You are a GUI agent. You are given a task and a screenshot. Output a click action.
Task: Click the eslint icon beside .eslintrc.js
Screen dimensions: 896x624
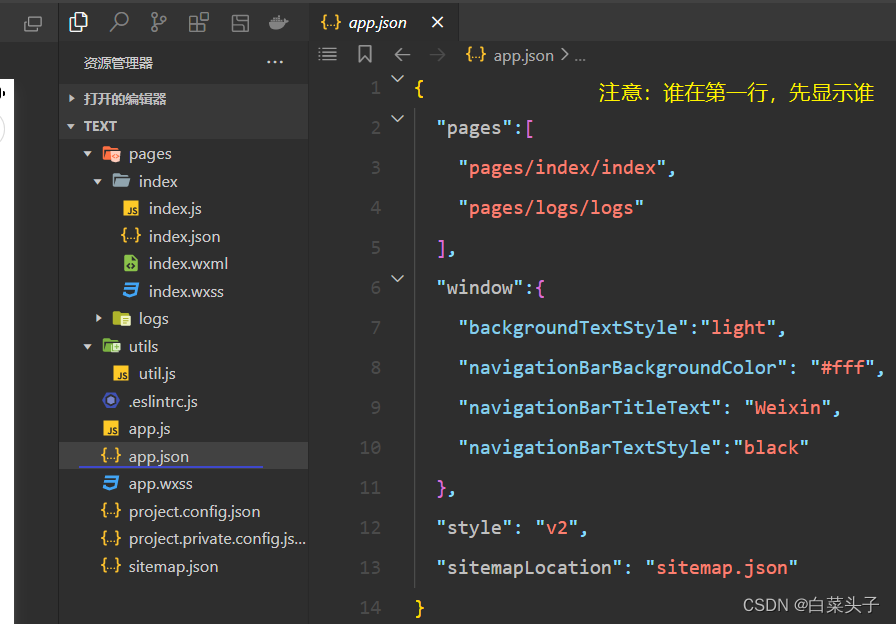pyautogui.click(x=111, y=401)
